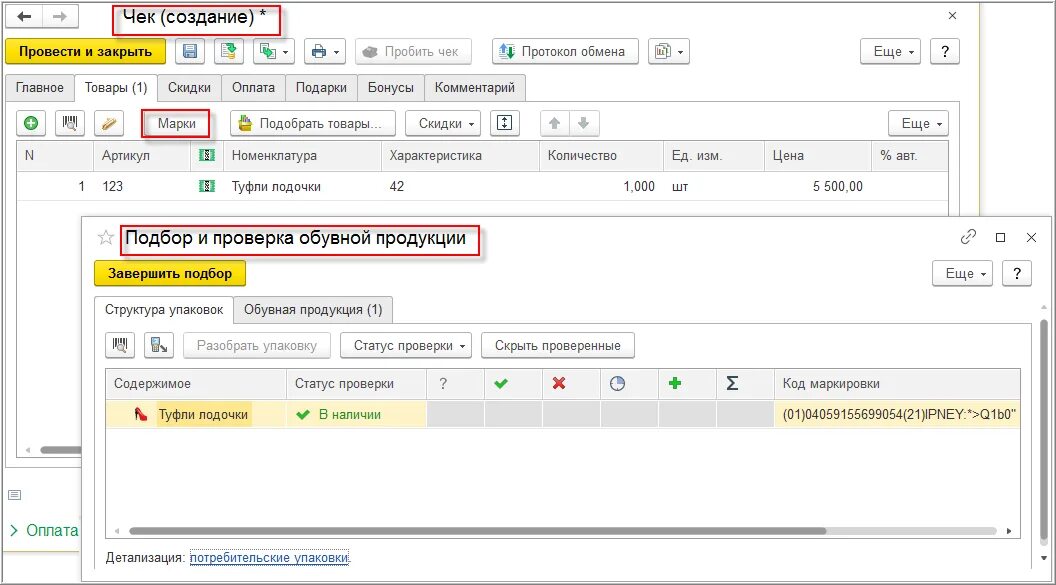The image size is (1056, 585).
Task: Open the Подарки tab
Action: [321, 88]
